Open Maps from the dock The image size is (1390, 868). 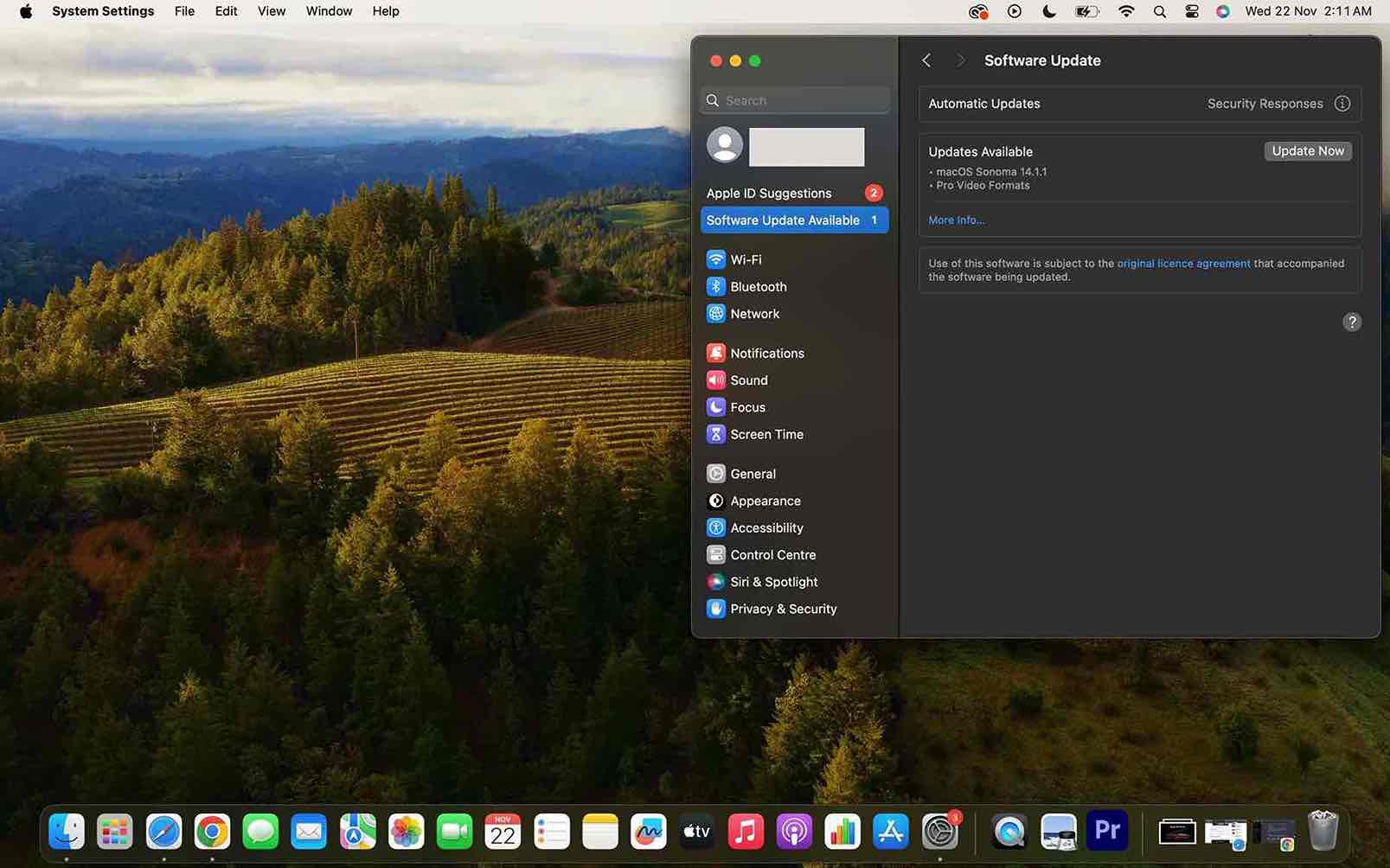pos(357,833)
